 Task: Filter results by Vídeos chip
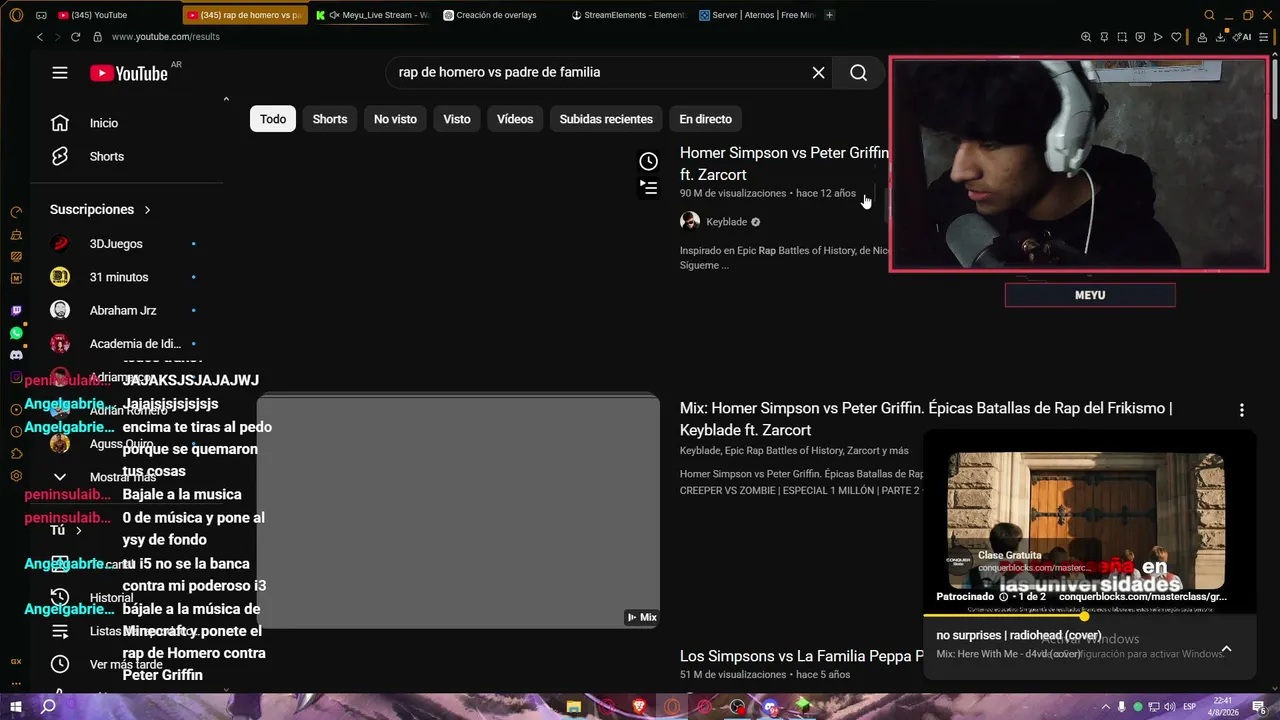tap(515, 119)
